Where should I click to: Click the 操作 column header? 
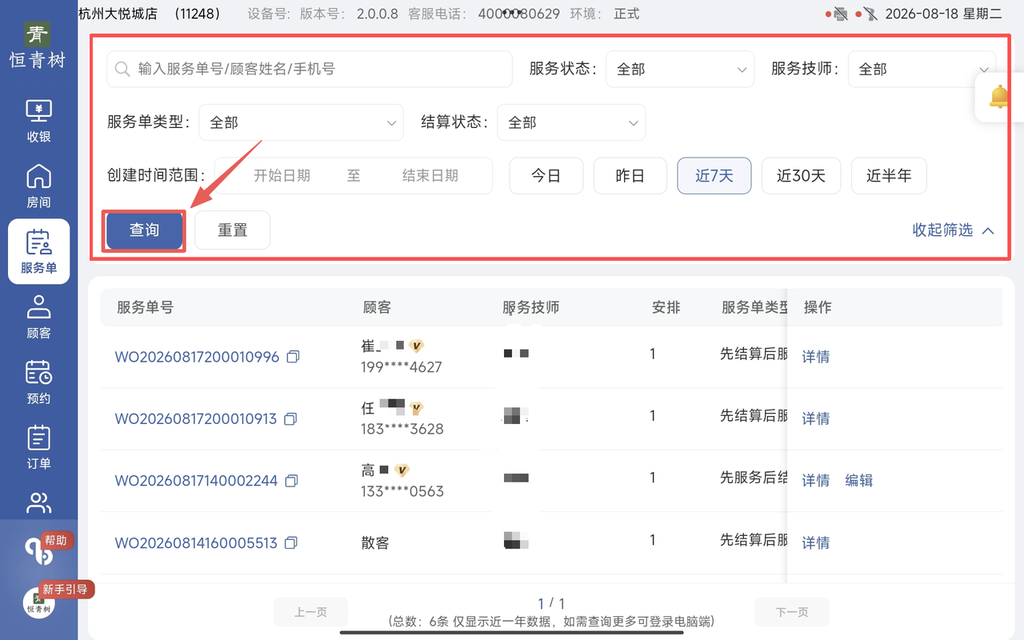818,308
